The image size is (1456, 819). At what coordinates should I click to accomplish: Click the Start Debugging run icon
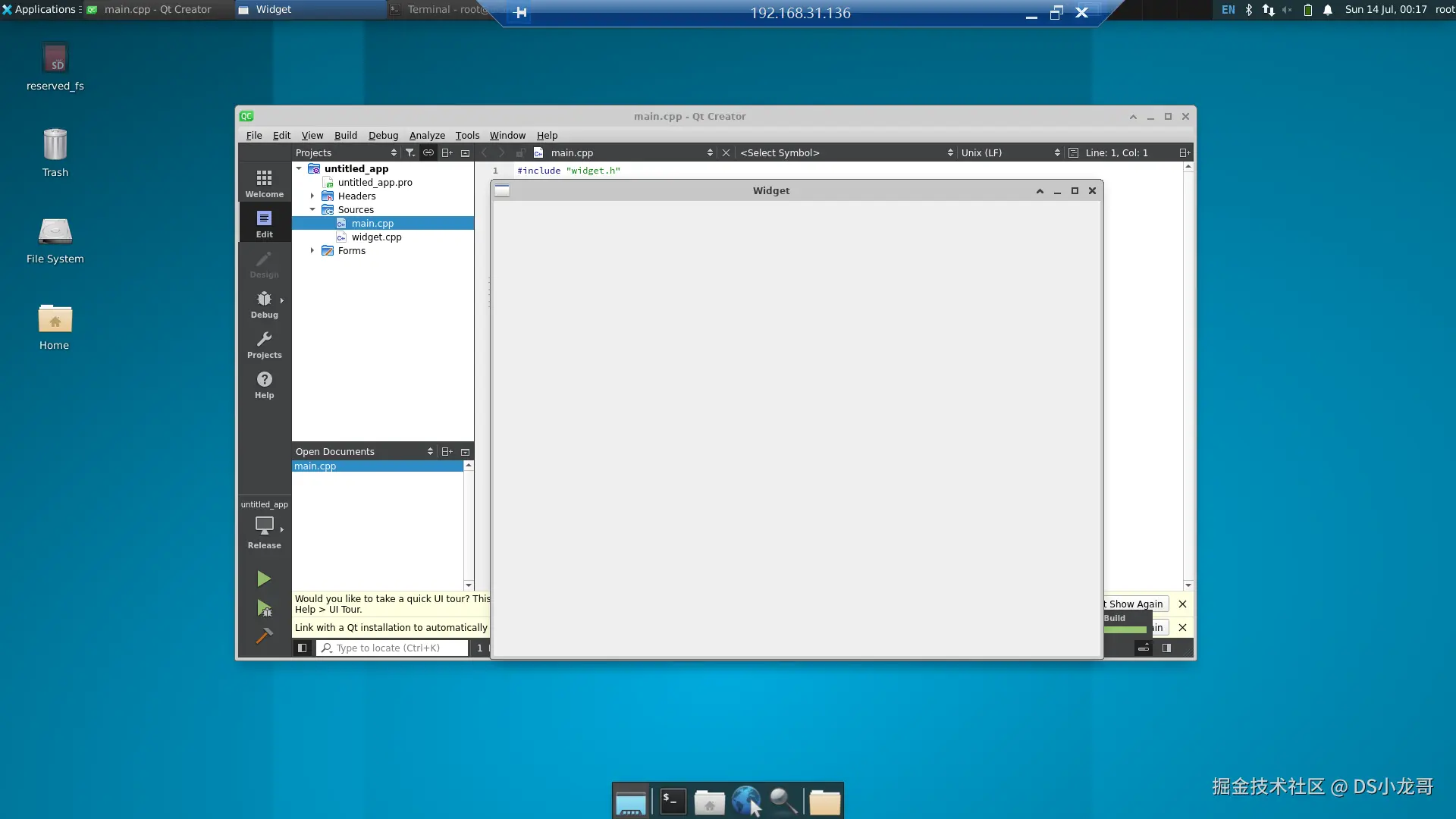pyautogui.click(x=264, y=608)
